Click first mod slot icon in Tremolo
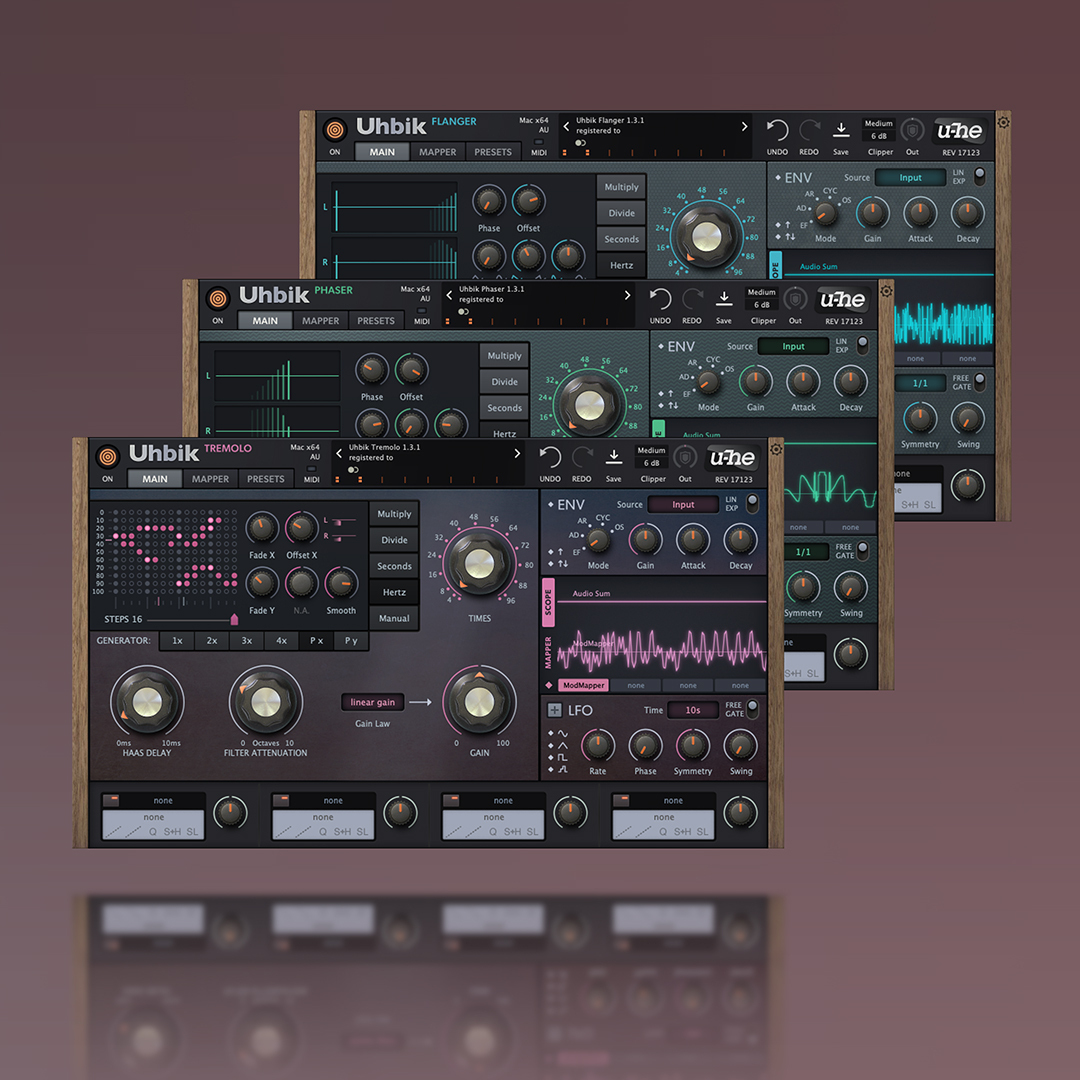This screenshot has height=1080, width=1080. [111, 800]
